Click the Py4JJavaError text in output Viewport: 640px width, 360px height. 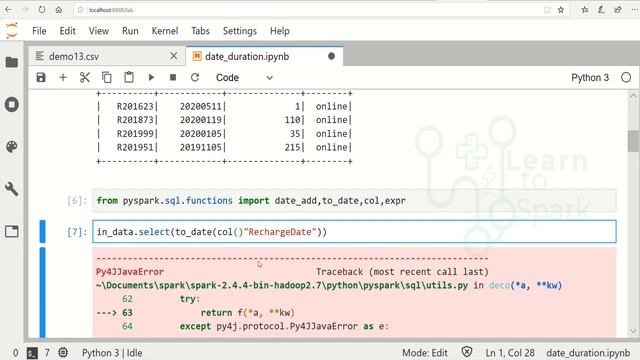130,272
